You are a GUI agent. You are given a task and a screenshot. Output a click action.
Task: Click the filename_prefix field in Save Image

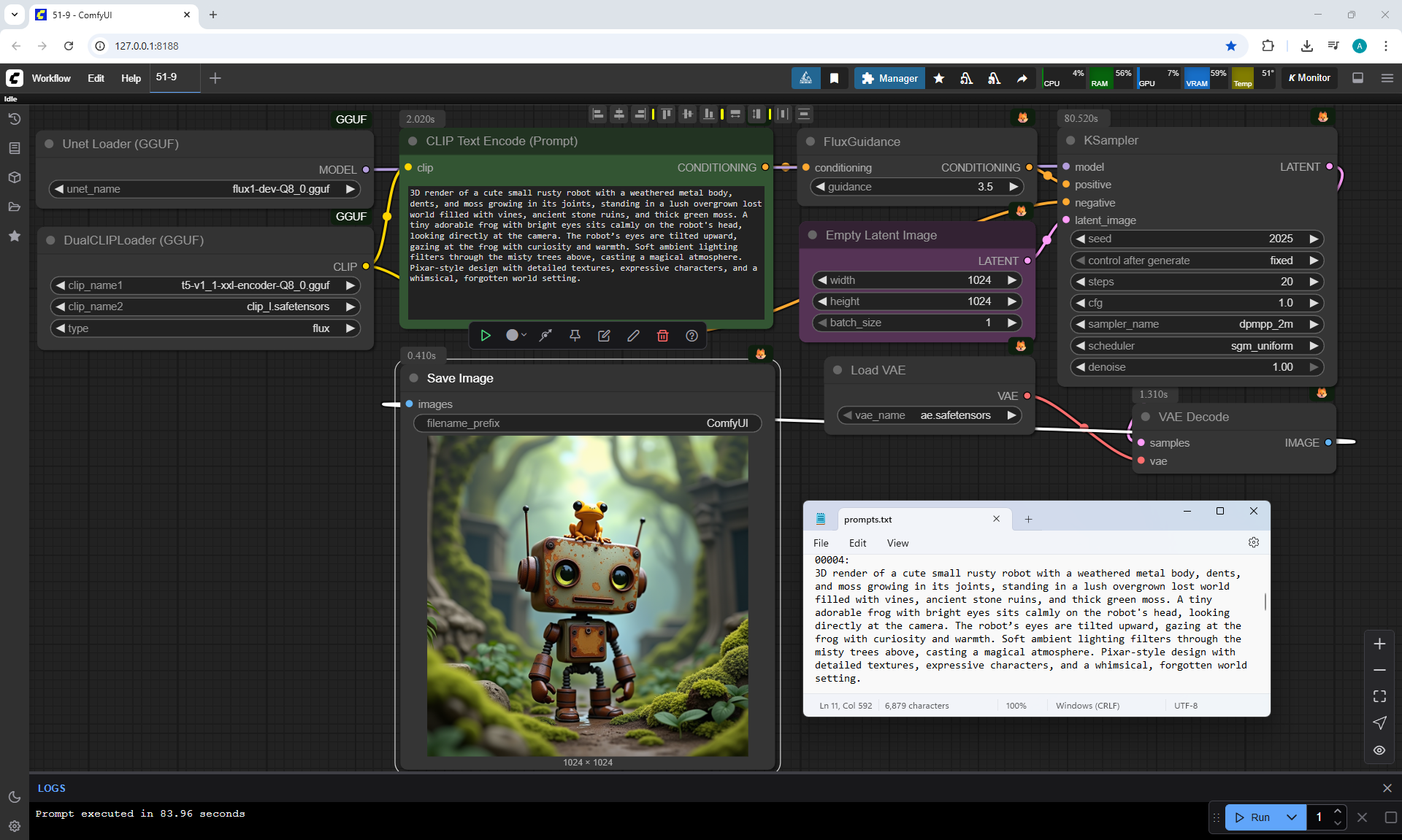click(587, 423)
